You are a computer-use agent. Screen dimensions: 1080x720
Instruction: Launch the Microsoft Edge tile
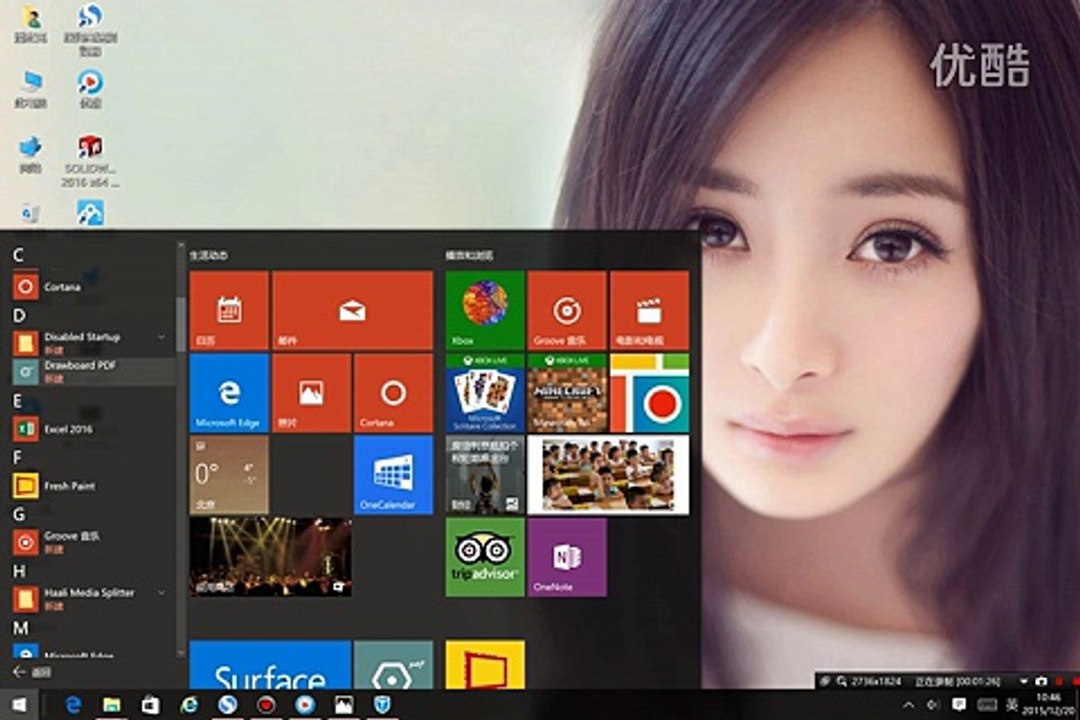229,393
